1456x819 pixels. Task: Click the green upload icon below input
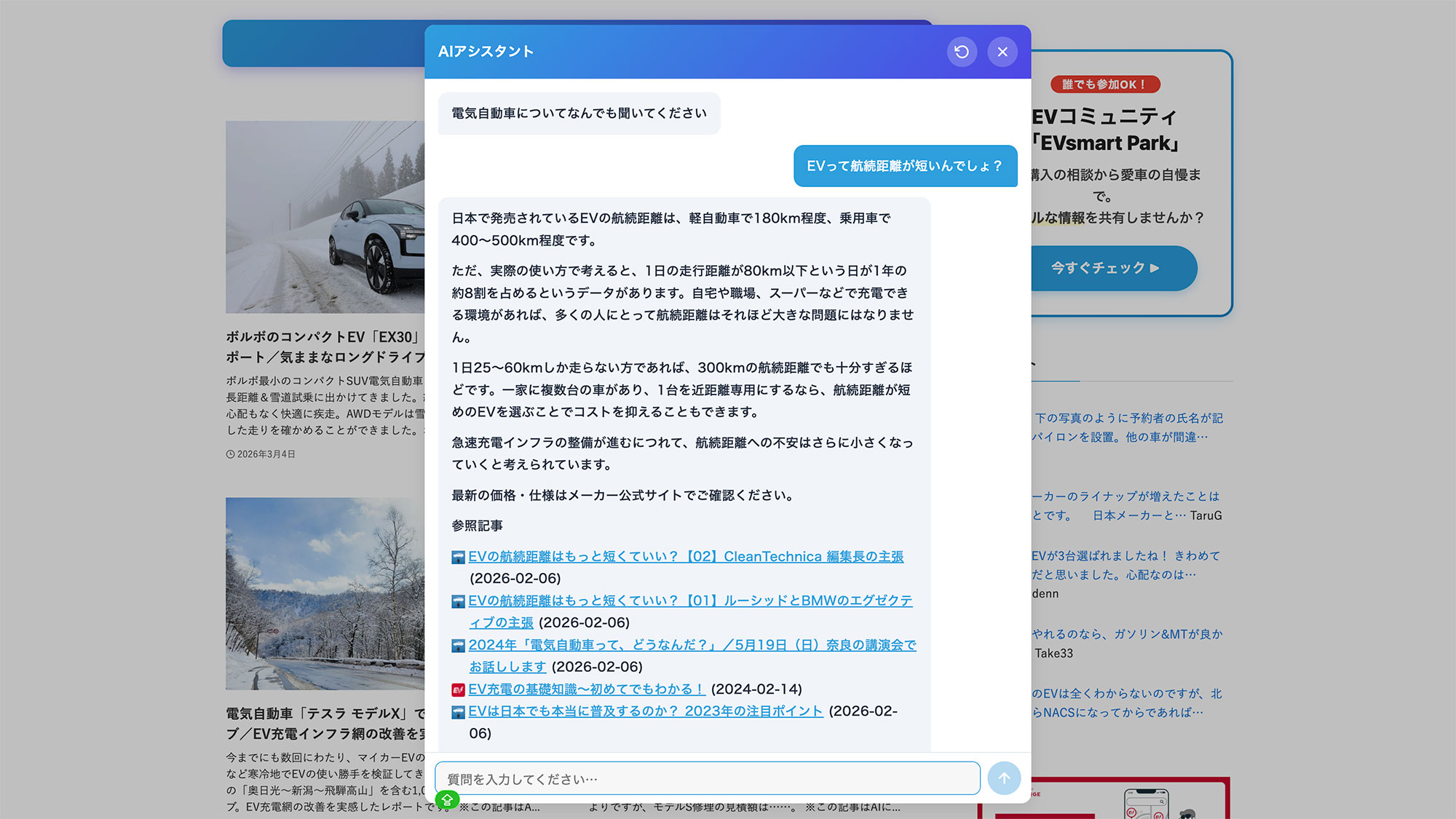click(x=447, y=800)
